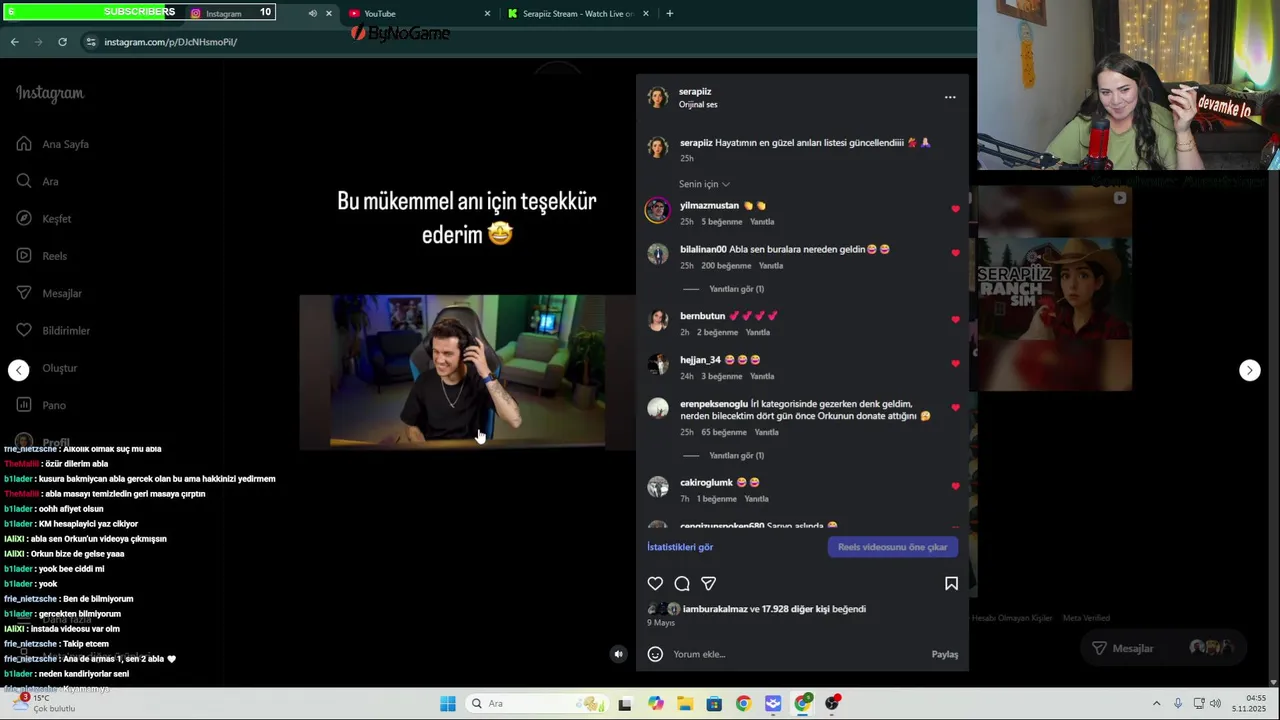Open Bildirimler notifications
Image resolution: width=1280 pixels, height=720 pixels.
(53, 331)
